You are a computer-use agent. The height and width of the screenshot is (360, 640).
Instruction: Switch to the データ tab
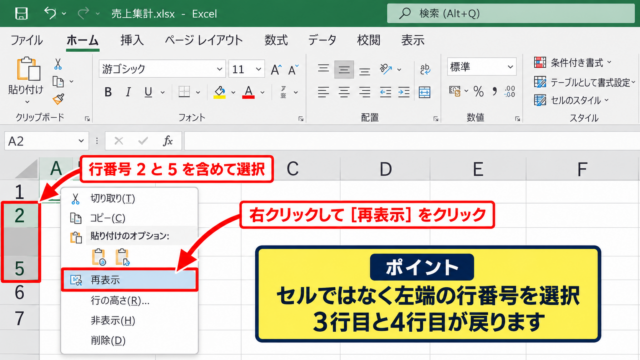[322, 40]
